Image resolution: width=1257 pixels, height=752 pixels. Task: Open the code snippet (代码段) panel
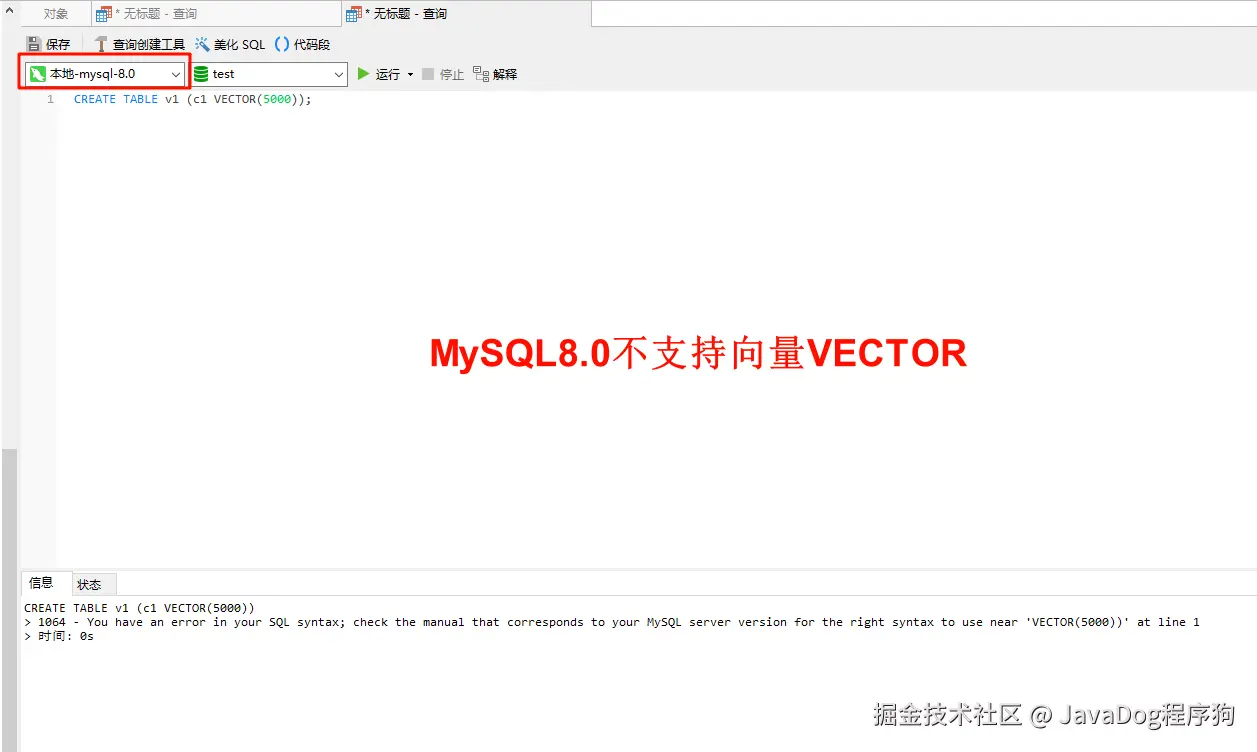[302, 44]
